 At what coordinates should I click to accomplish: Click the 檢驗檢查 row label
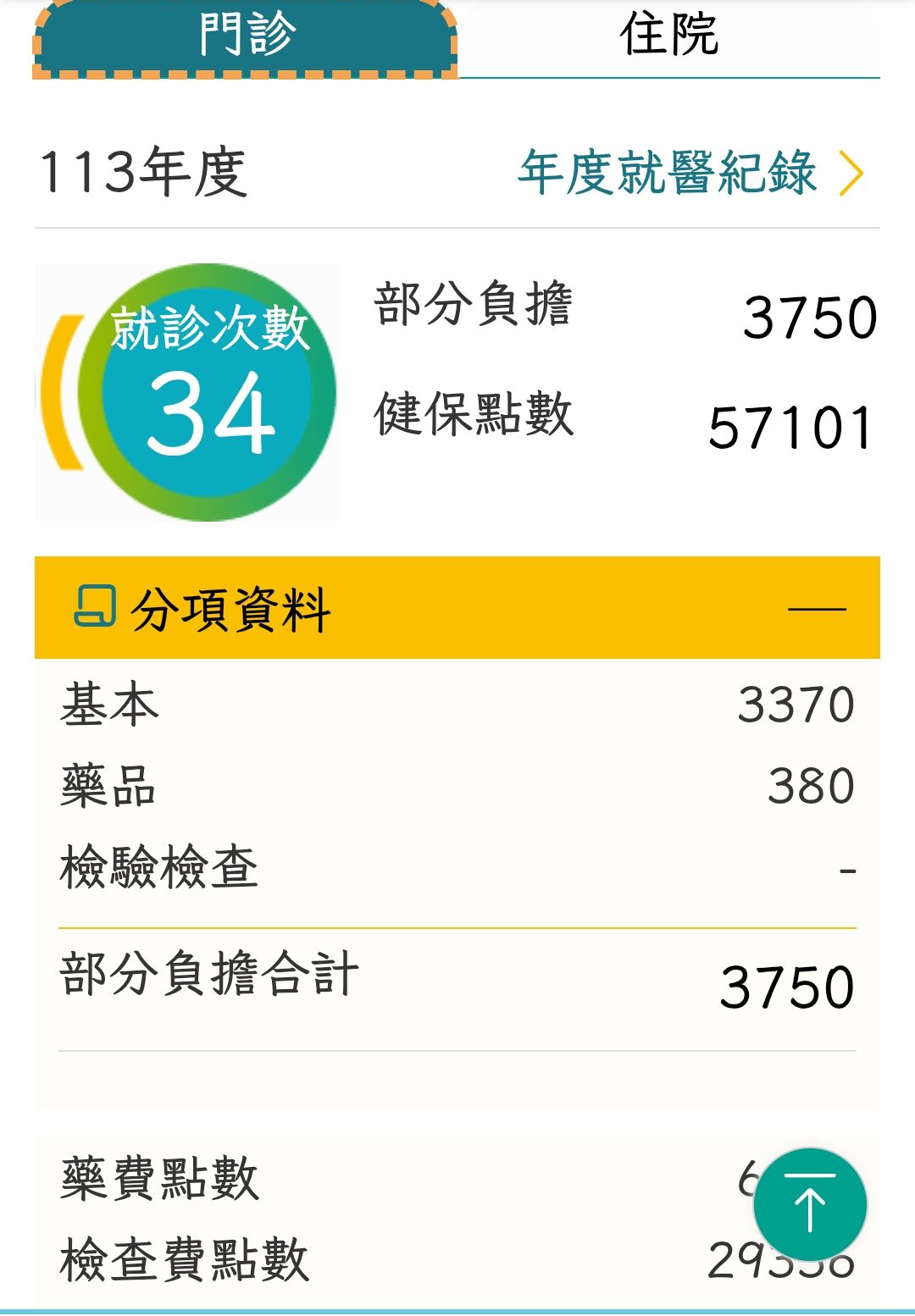click(159, 867)
